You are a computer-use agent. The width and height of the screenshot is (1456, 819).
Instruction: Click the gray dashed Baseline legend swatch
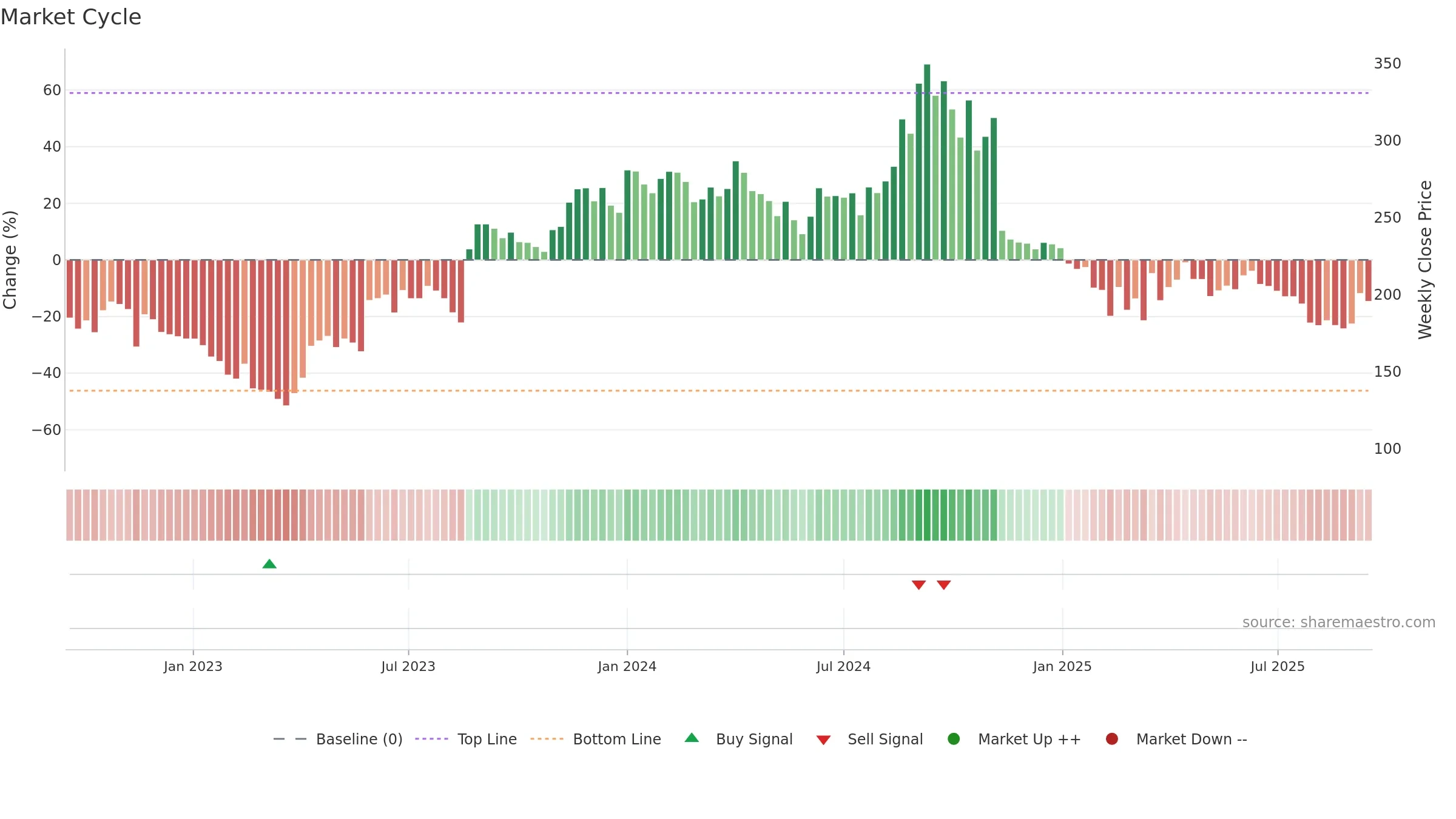click(x=290, y=739)
